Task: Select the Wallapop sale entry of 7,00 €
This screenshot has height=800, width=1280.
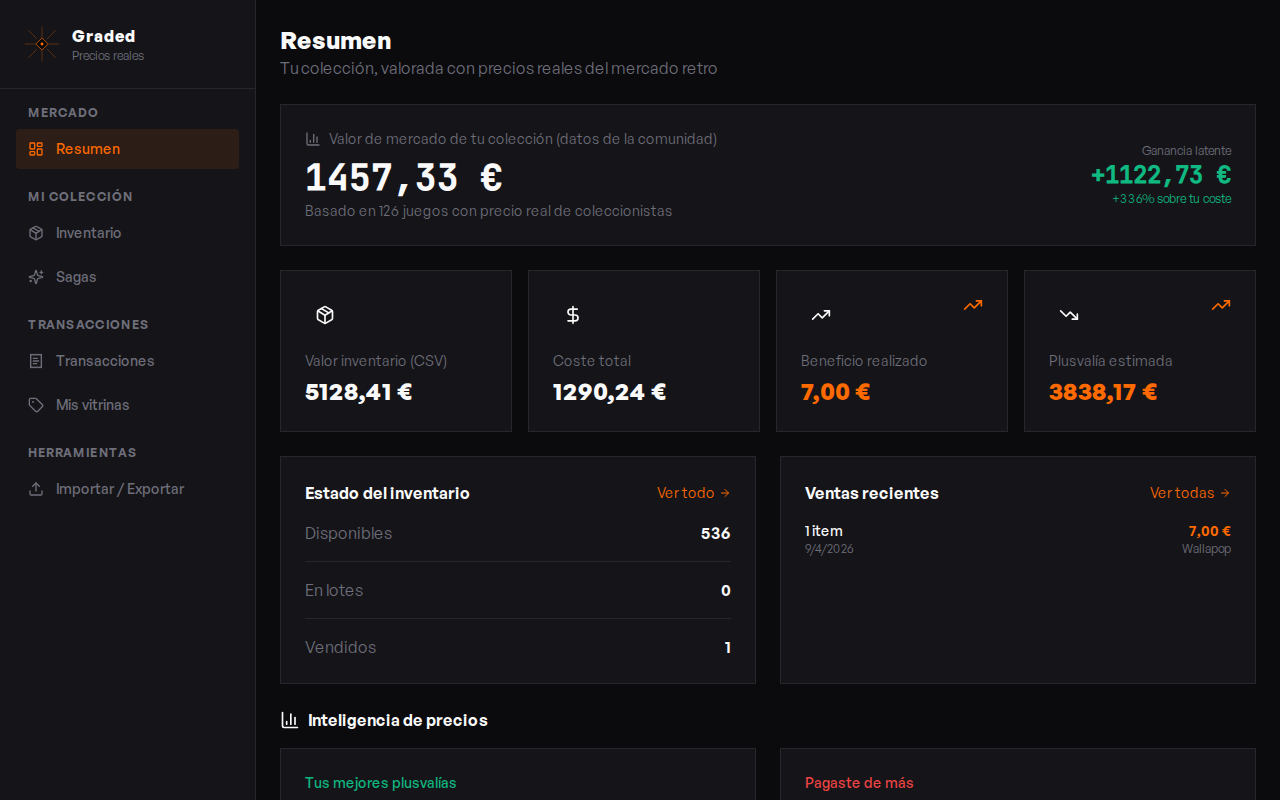Action: [1018, 538]
